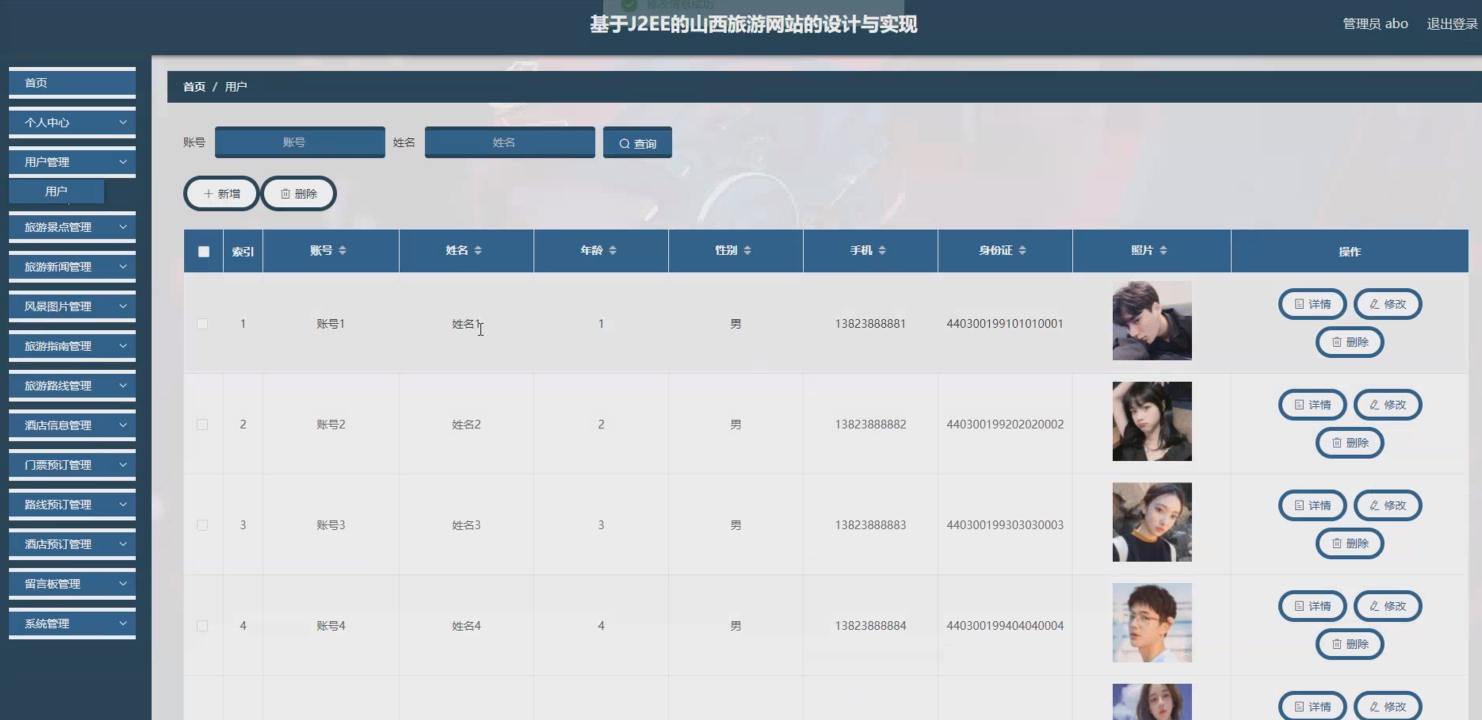The width and height of the screenshot is (1482, 720).
Task: Click 删除 for 账号4 row
Action: tap(1350, 644)
